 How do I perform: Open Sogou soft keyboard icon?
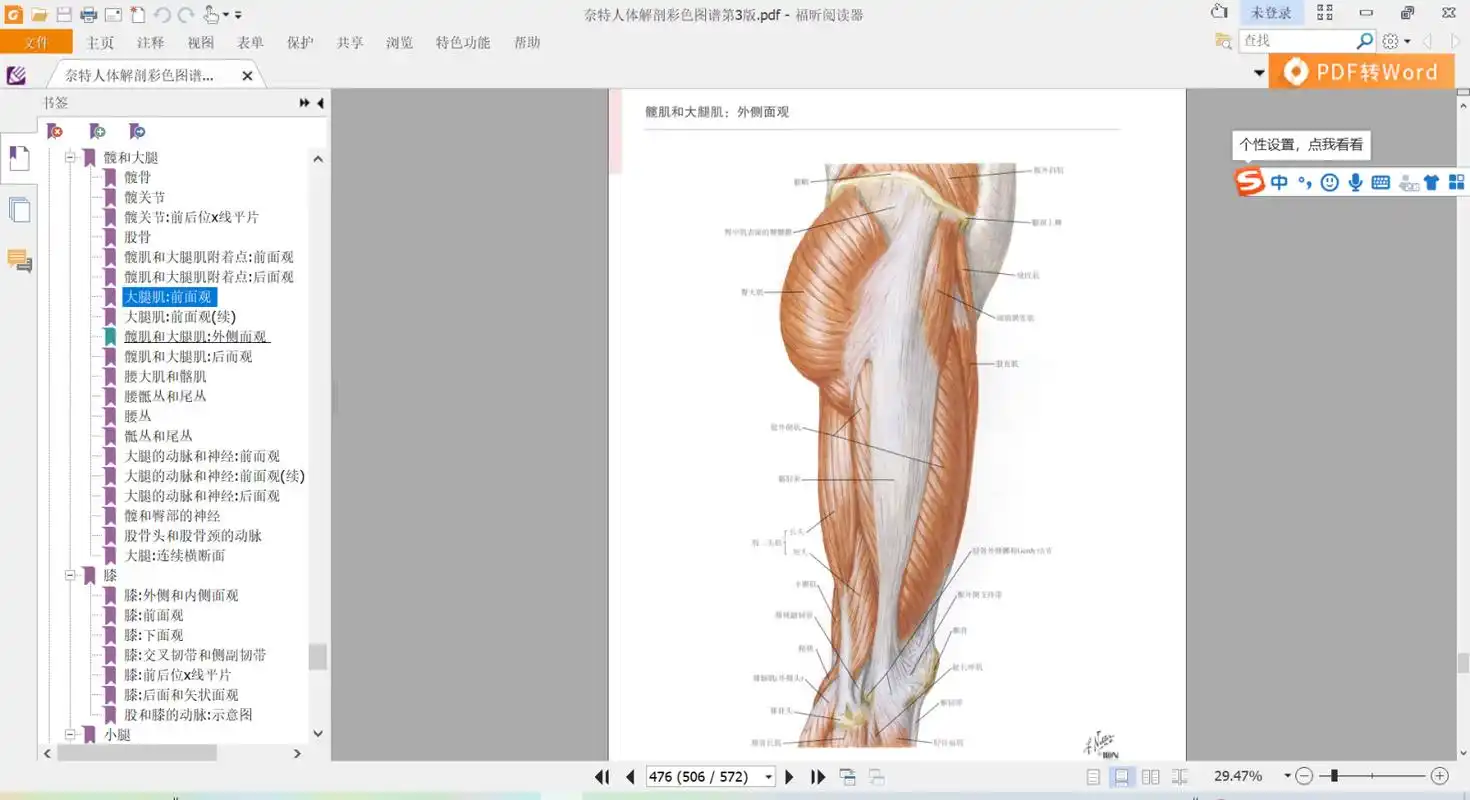pyautogui.click(x=1381, y=182)
